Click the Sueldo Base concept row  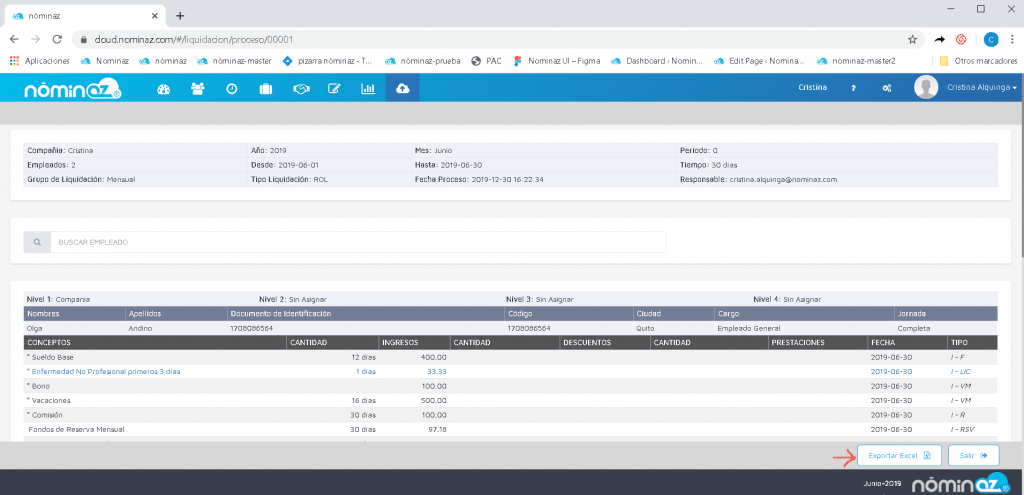click(x=511, y=358)
